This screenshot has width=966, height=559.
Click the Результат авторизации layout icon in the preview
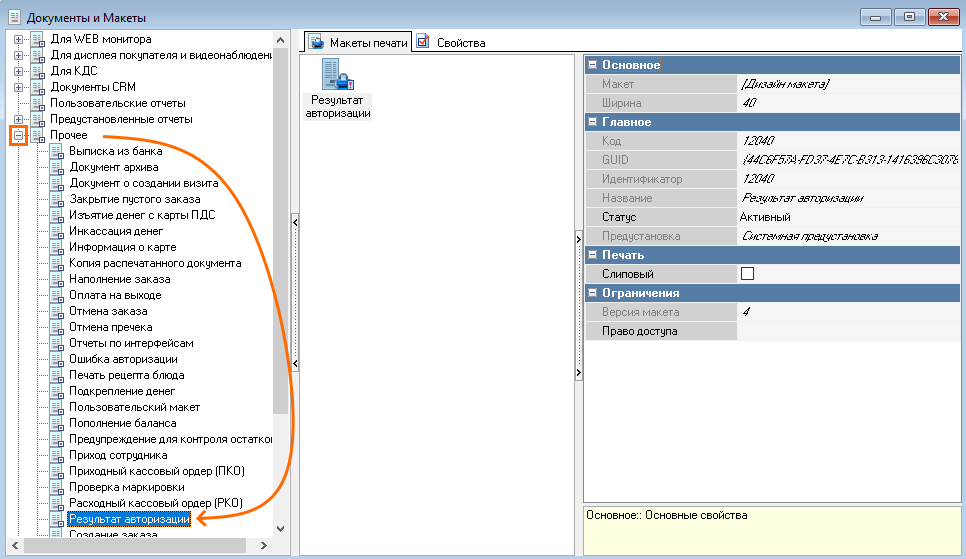click(337, 75)
